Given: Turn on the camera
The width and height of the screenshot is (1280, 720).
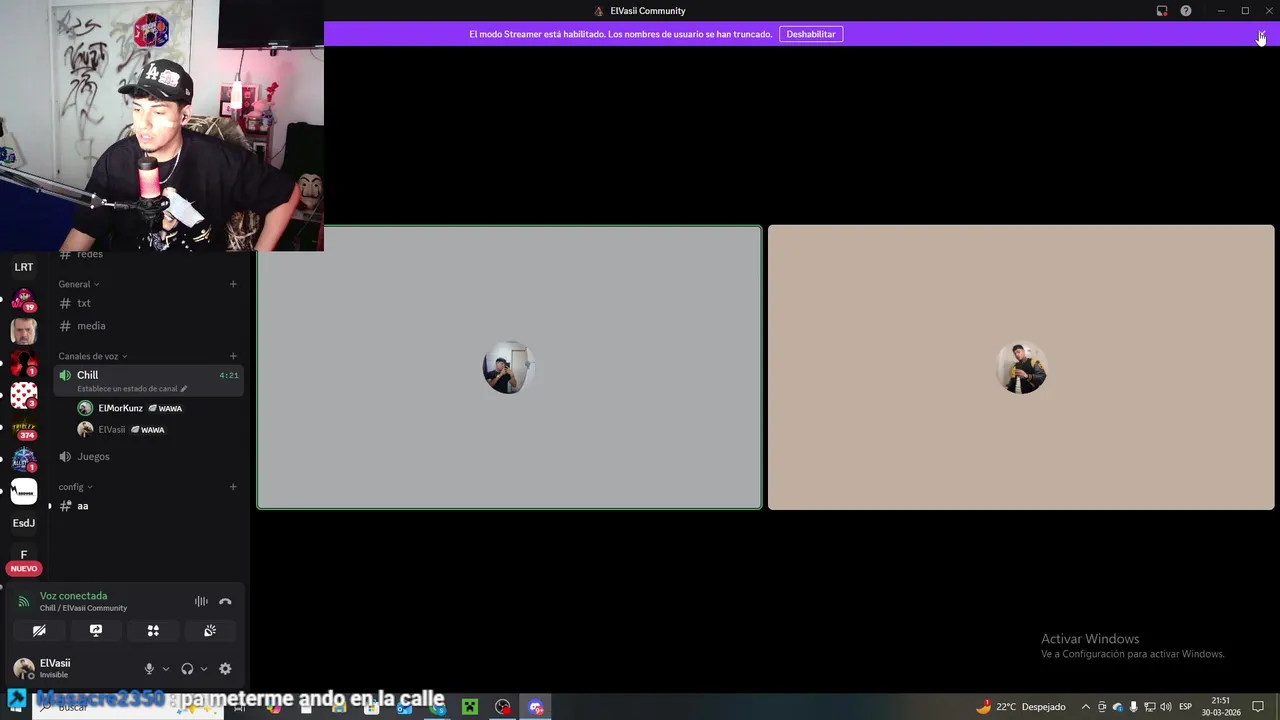Looking at the screenshot, I should 39,631.
